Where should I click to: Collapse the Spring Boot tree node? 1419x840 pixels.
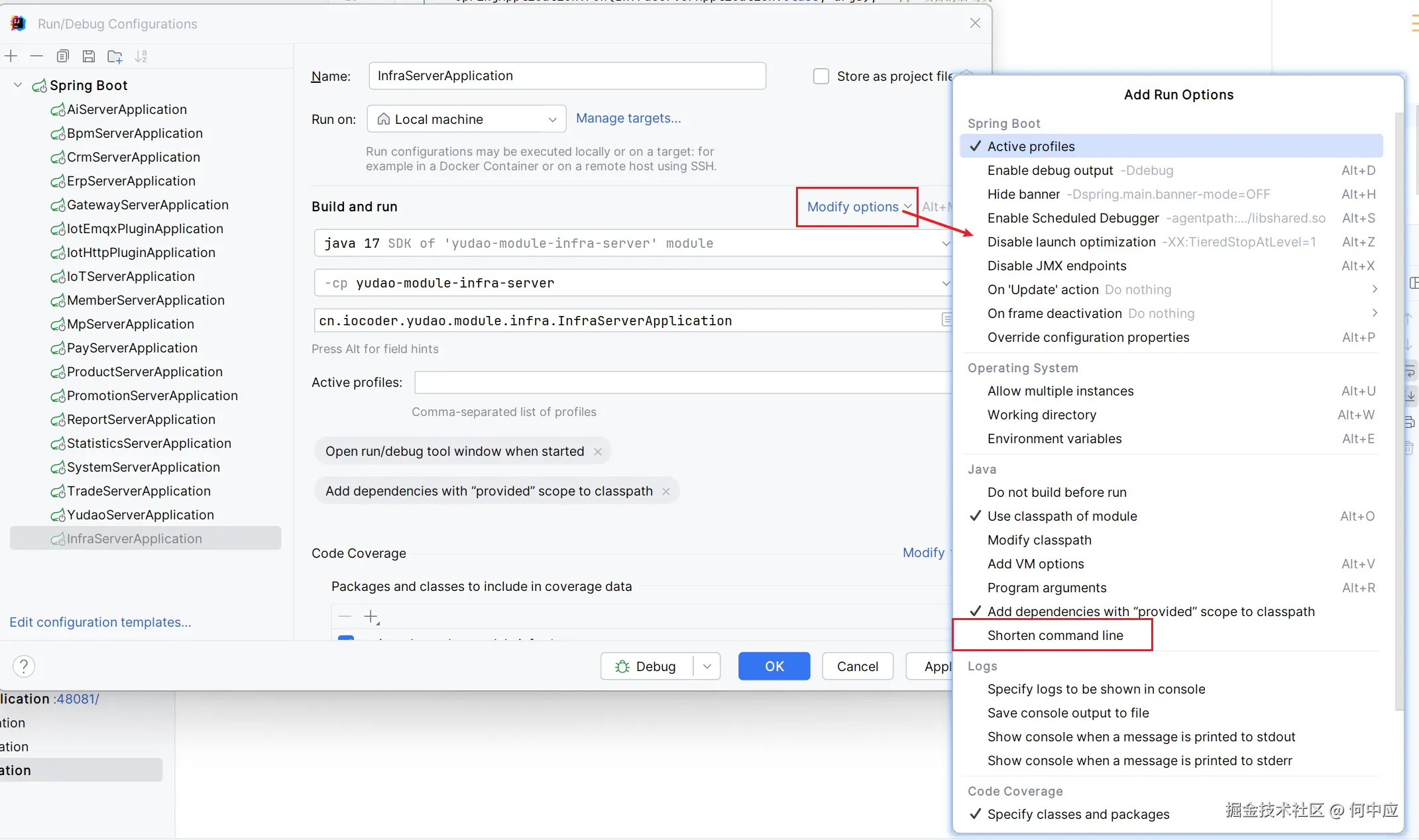[x=18, y=85]
